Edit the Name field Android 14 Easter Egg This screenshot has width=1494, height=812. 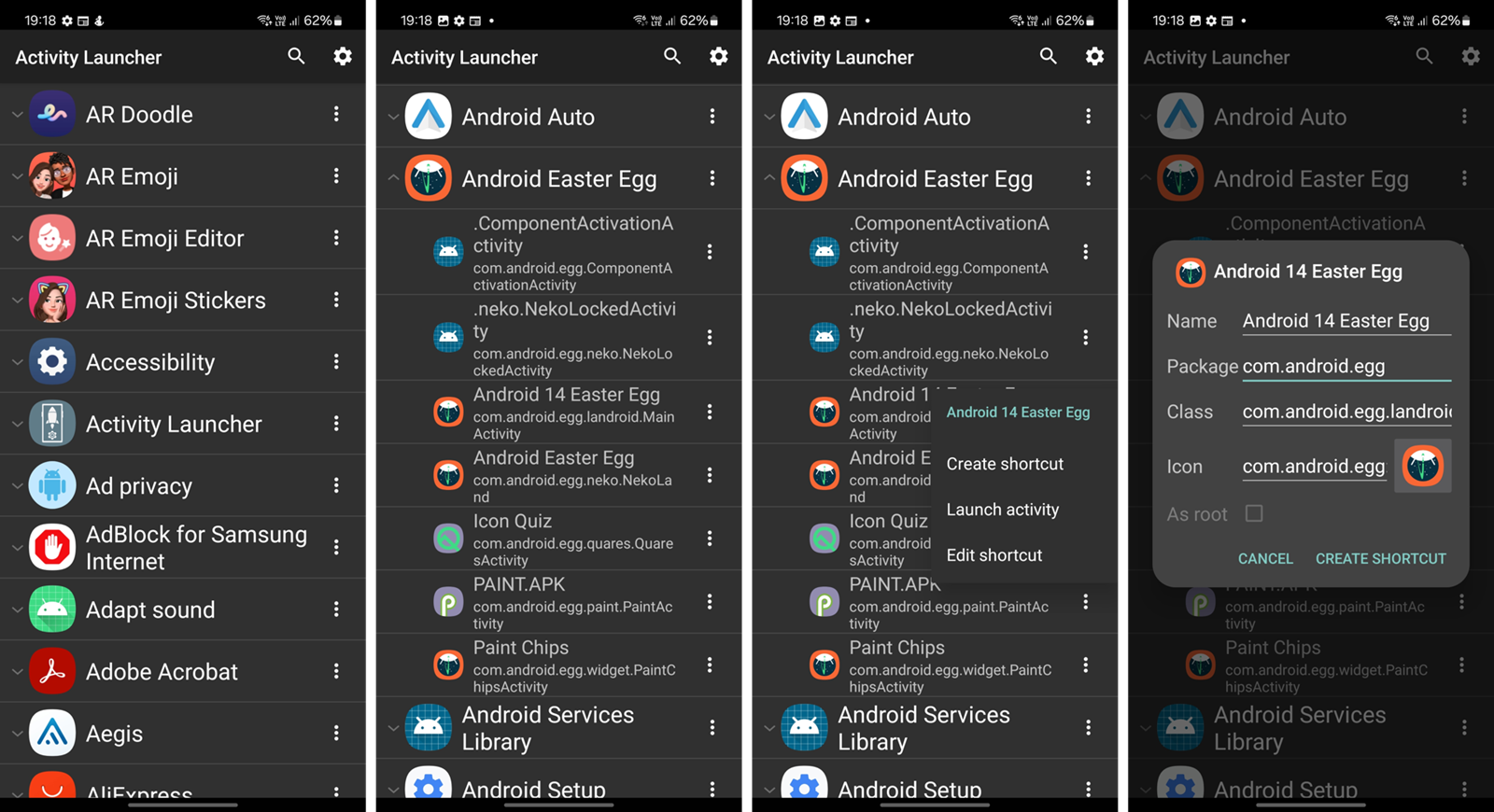point(1346,321)
